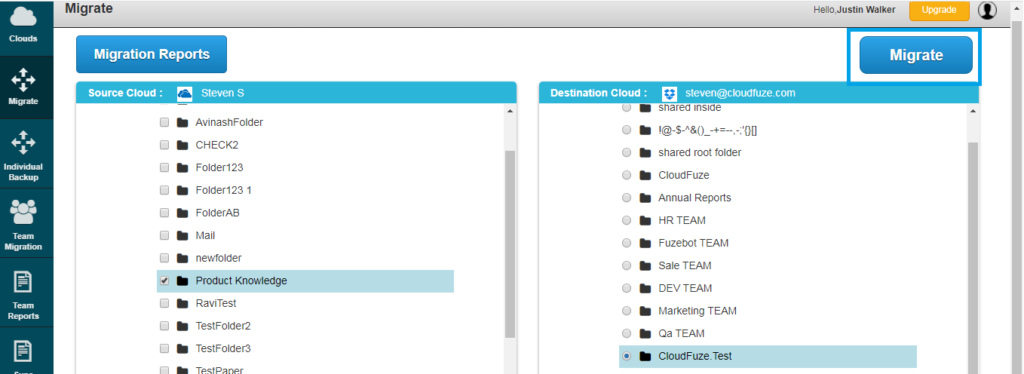Click the shared root folder icon

click(x=645, y=153)
